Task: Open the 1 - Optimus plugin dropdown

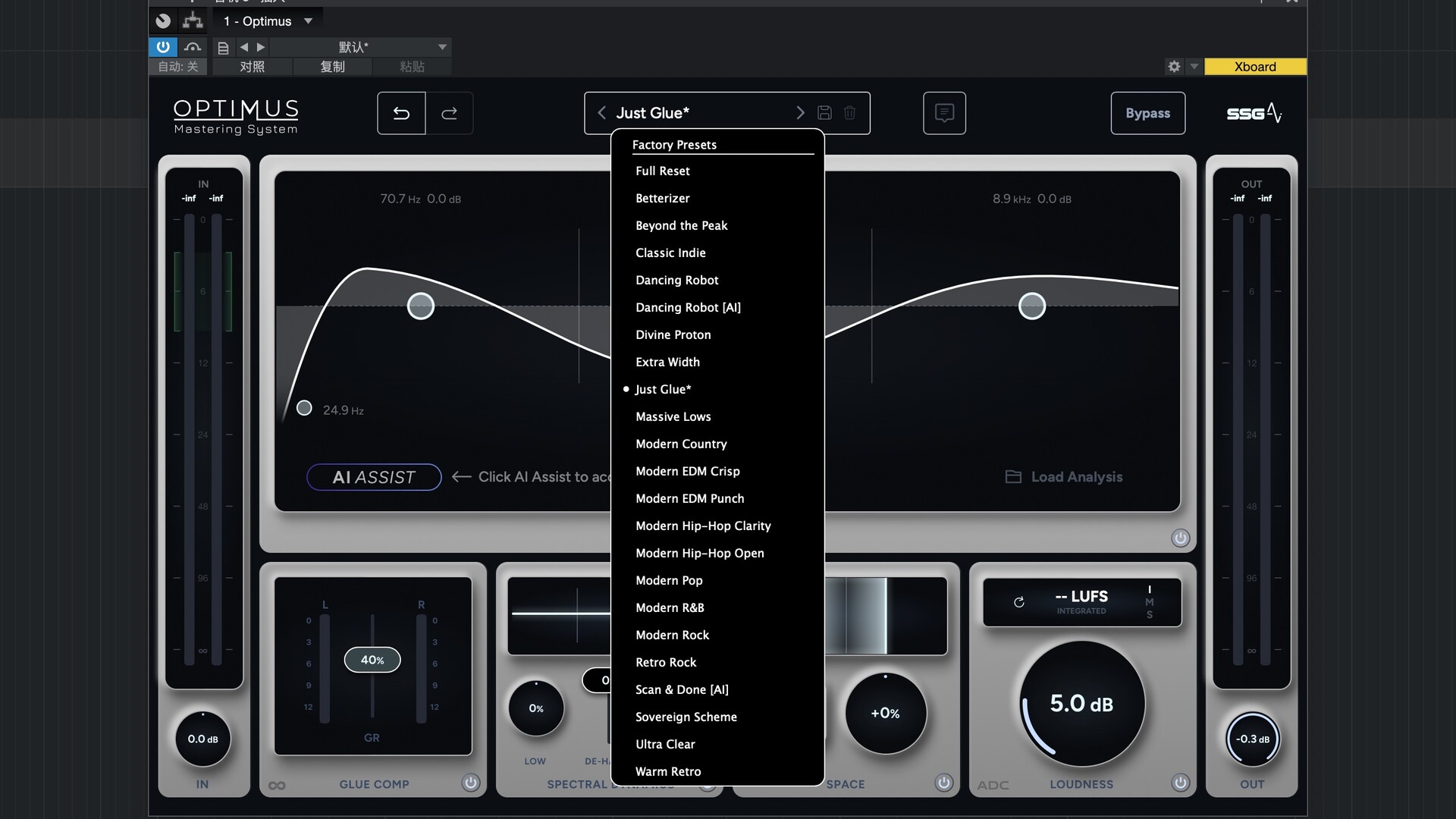Action: tap(308, 21)
